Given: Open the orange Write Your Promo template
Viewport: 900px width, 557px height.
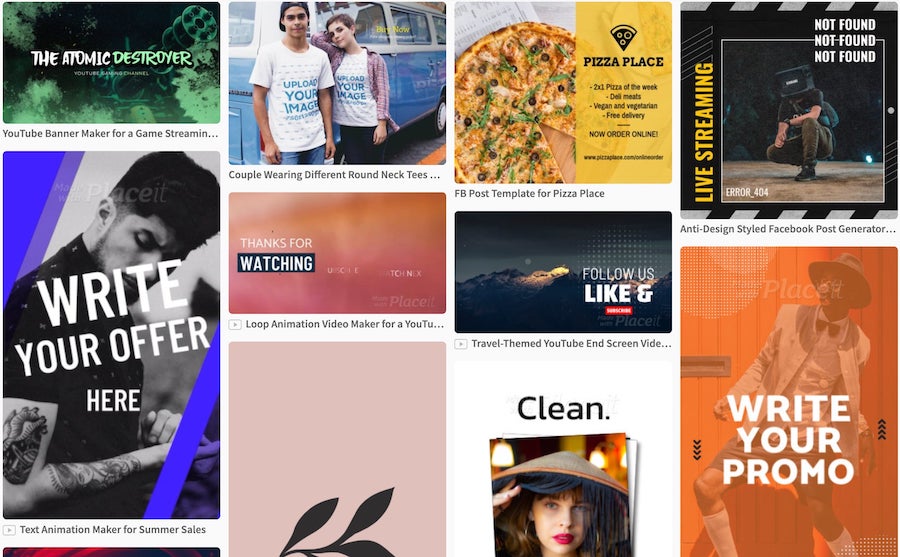Looking at the screenshot, I should tap(789, 402).
